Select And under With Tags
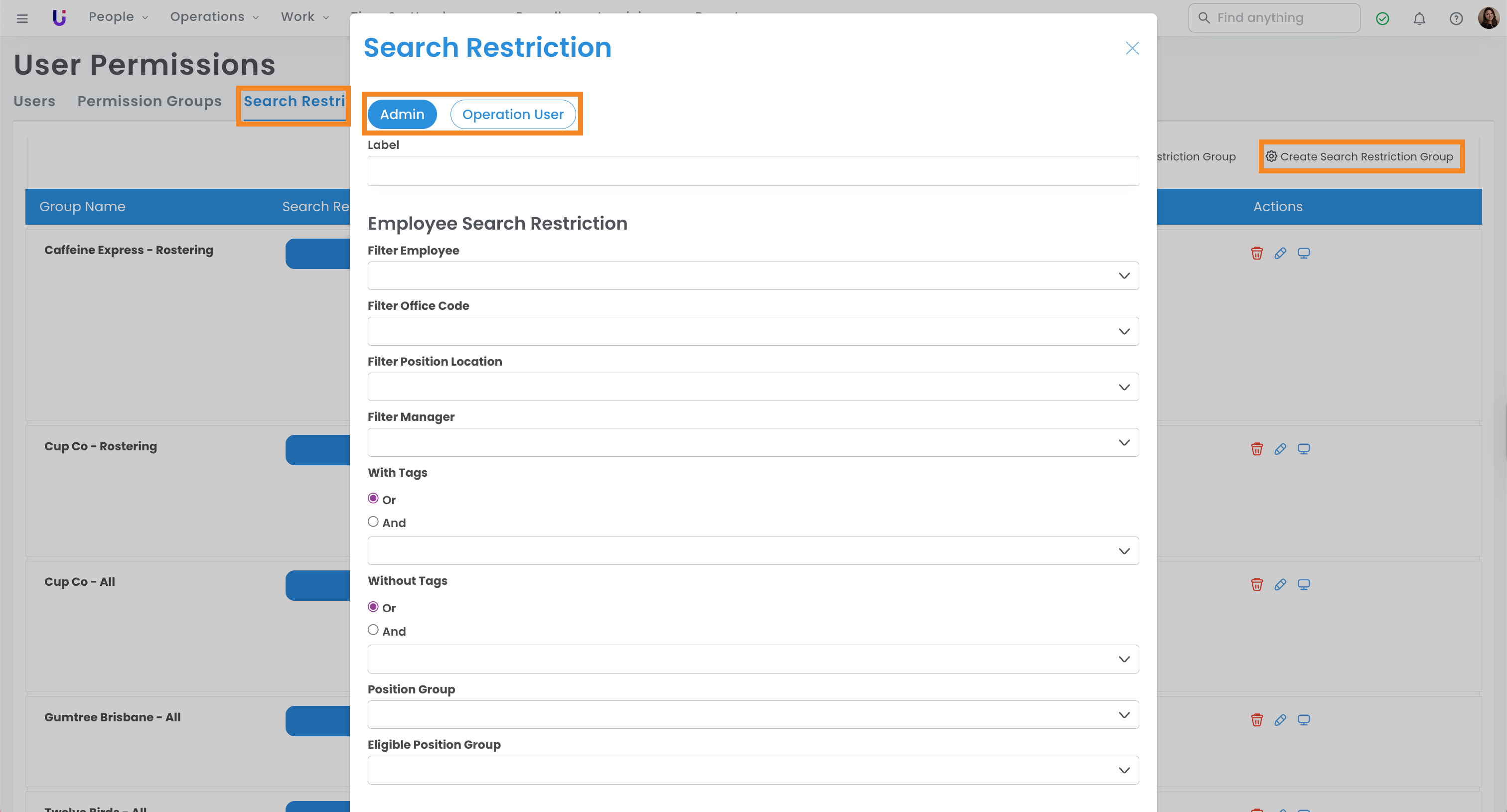 [373, 522]
